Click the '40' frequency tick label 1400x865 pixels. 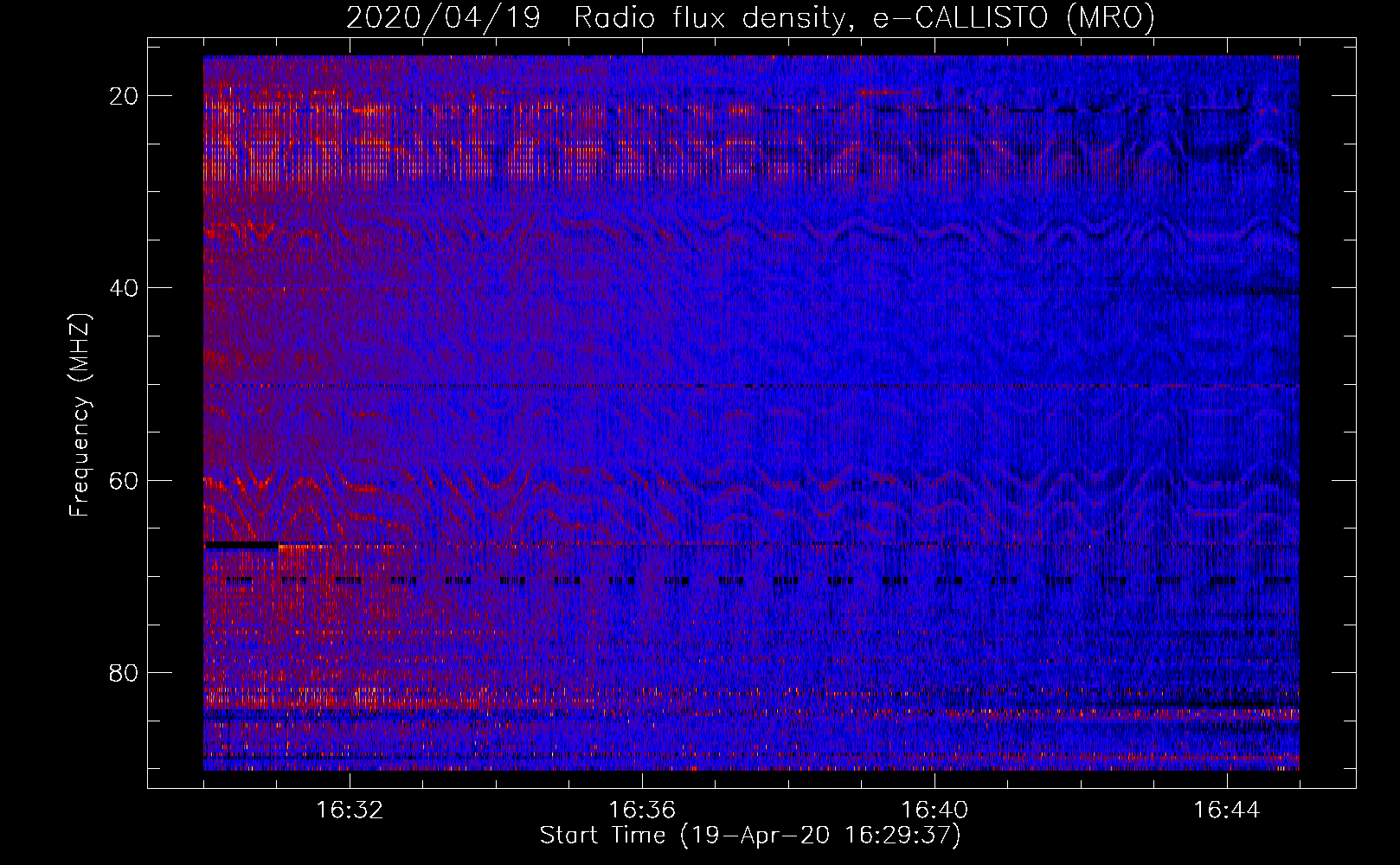tap(125, 288)
